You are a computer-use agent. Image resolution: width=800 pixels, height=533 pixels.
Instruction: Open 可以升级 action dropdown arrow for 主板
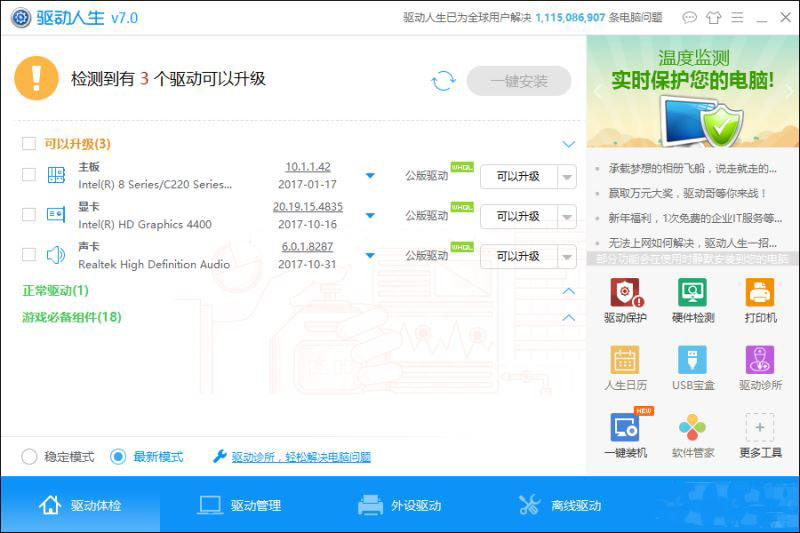click(x=567, y=177)
